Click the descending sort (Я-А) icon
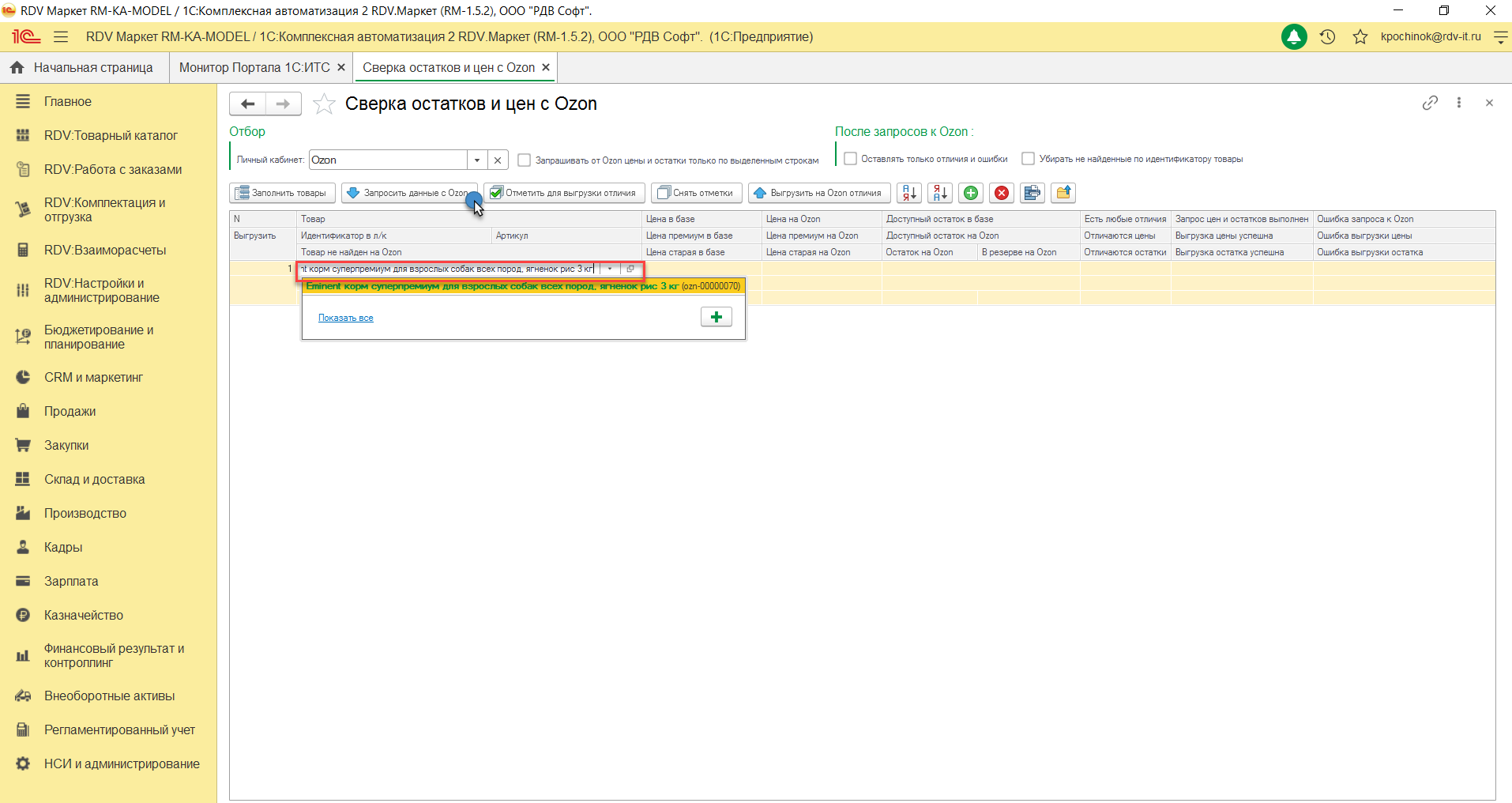 click(x=940, y=193)
